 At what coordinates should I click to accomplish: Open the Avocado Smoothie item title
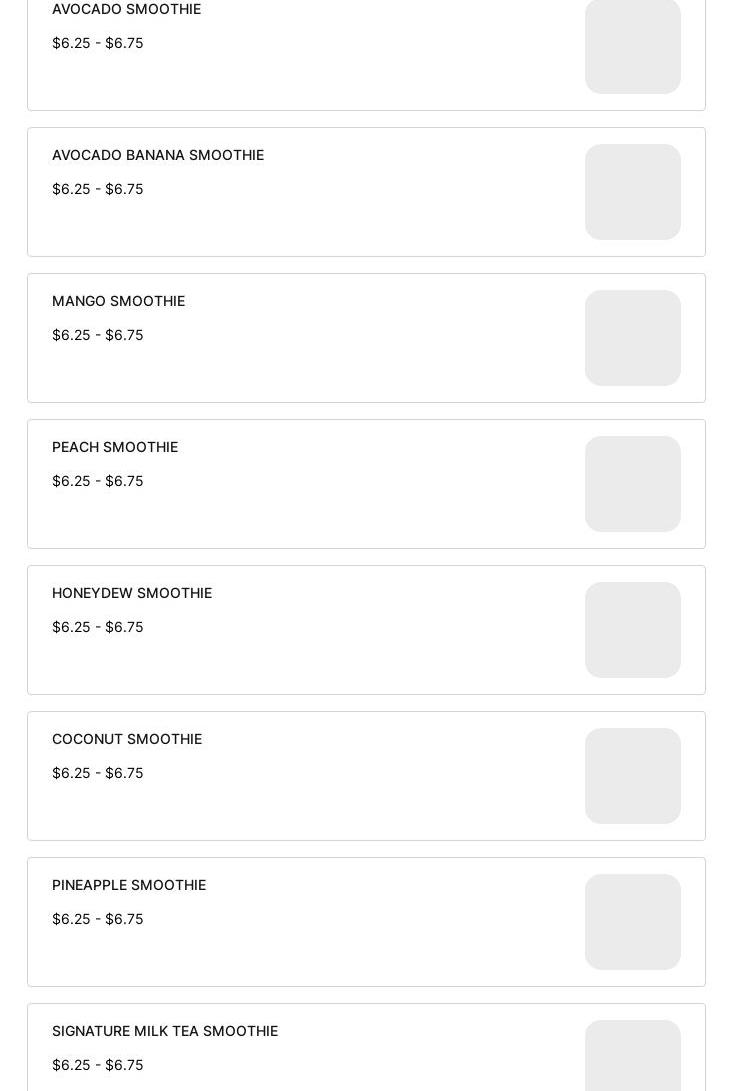(126, 9)
